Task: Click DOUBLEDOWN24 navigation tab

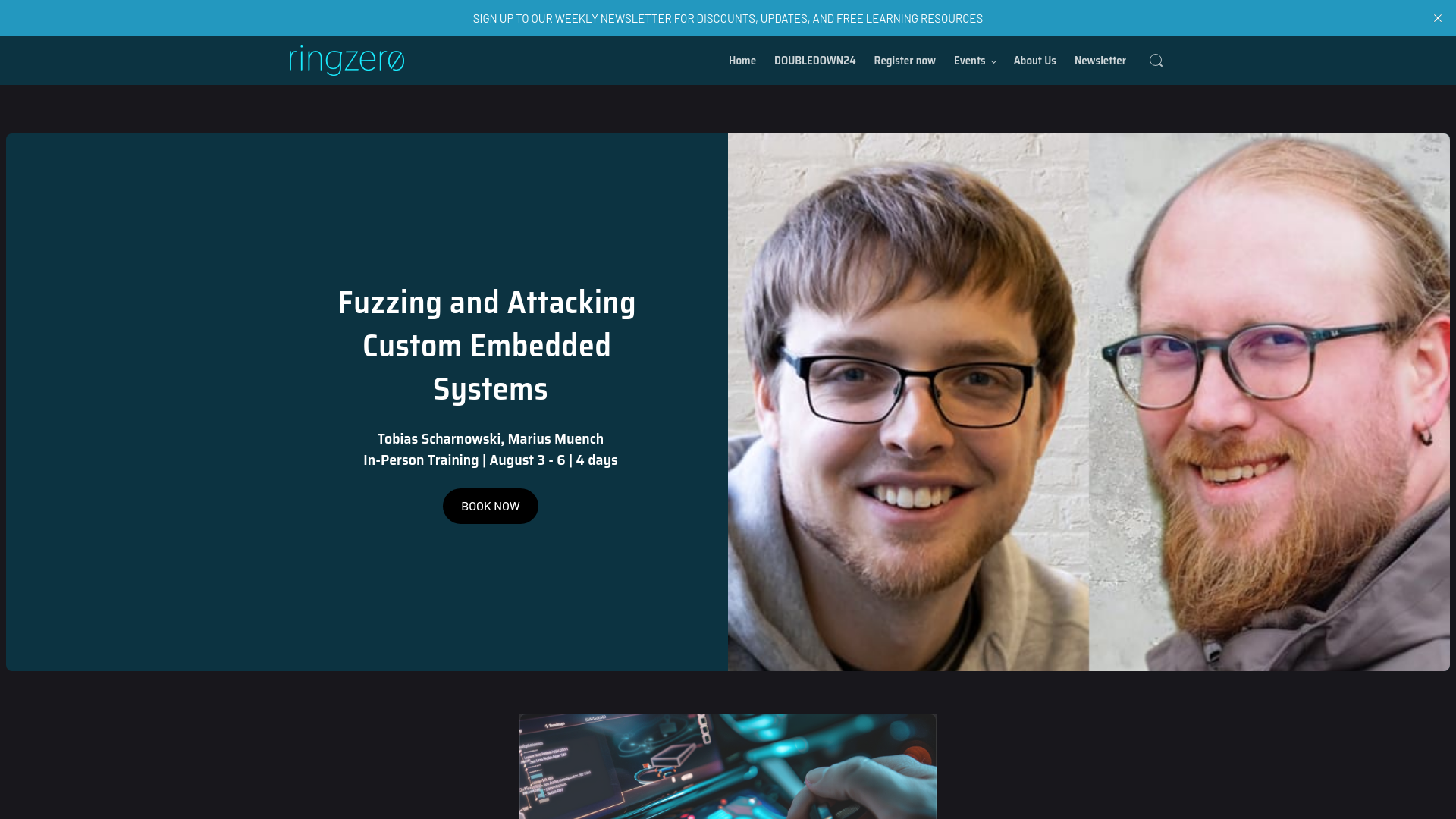Action: point(815,61)
